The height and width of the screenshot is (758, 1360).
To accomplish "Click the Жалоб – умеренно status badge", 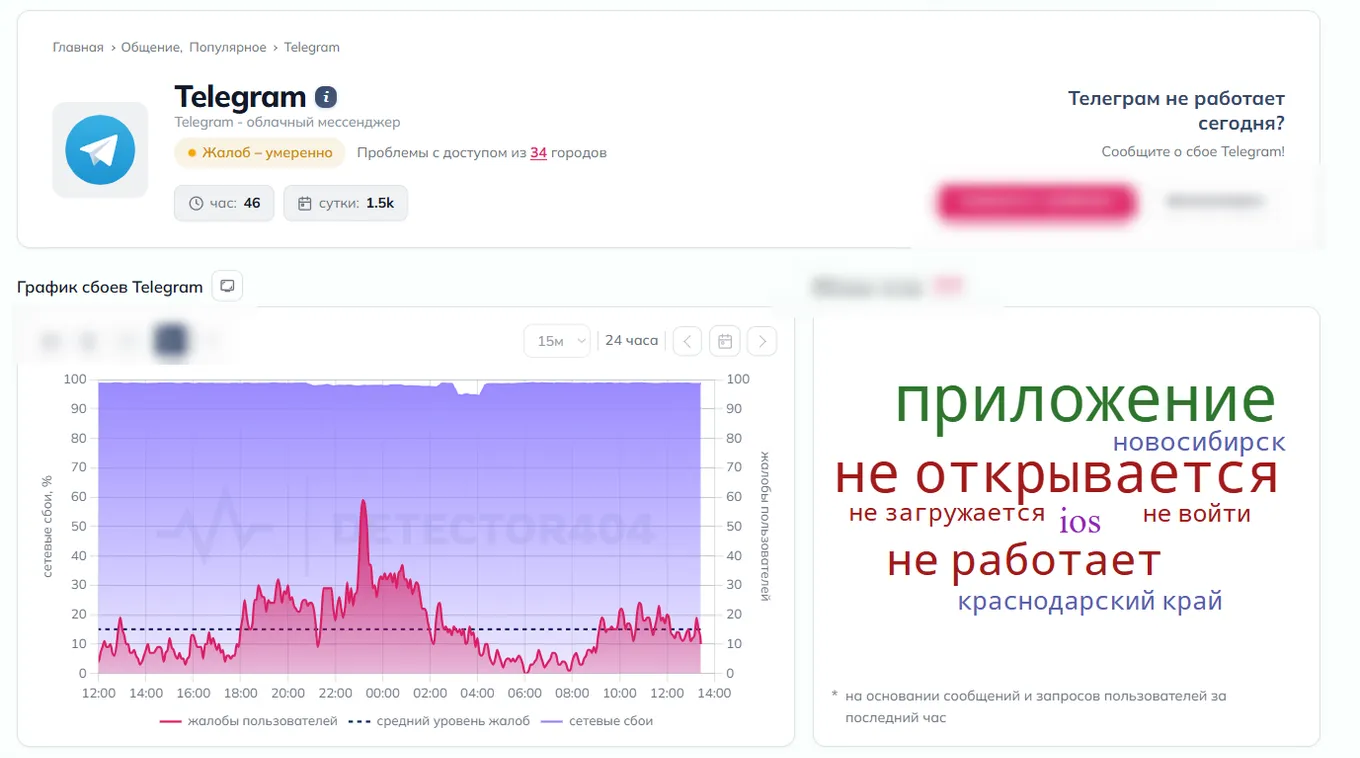I will click(x=259, y=153).
